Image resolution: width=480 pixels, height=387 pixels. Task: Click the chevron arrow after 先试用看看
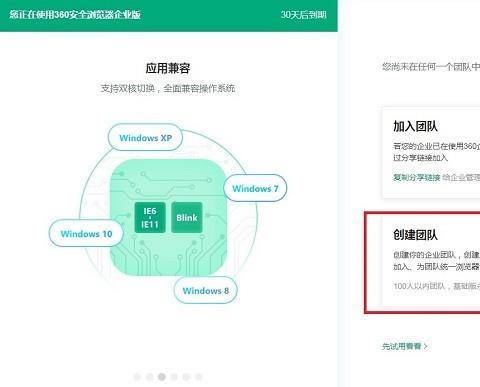click(425, 346)
